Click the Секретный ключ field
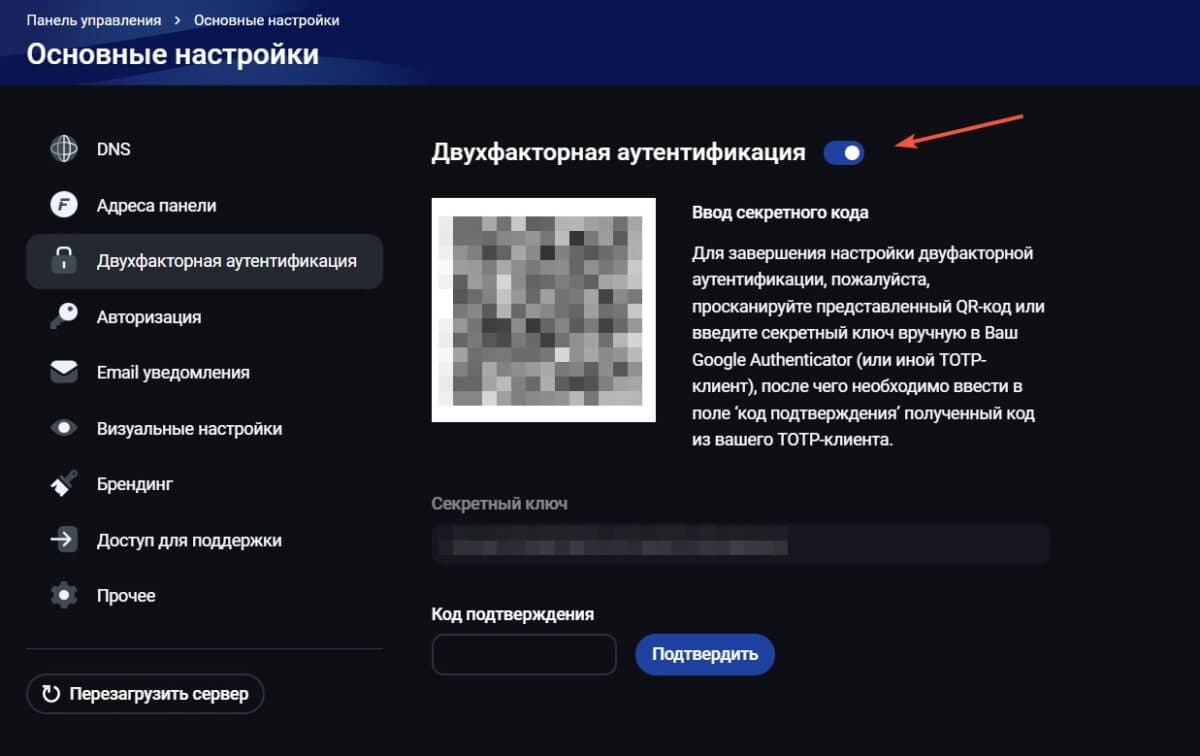Viewport: 1200px width, 756px height. 740,544
